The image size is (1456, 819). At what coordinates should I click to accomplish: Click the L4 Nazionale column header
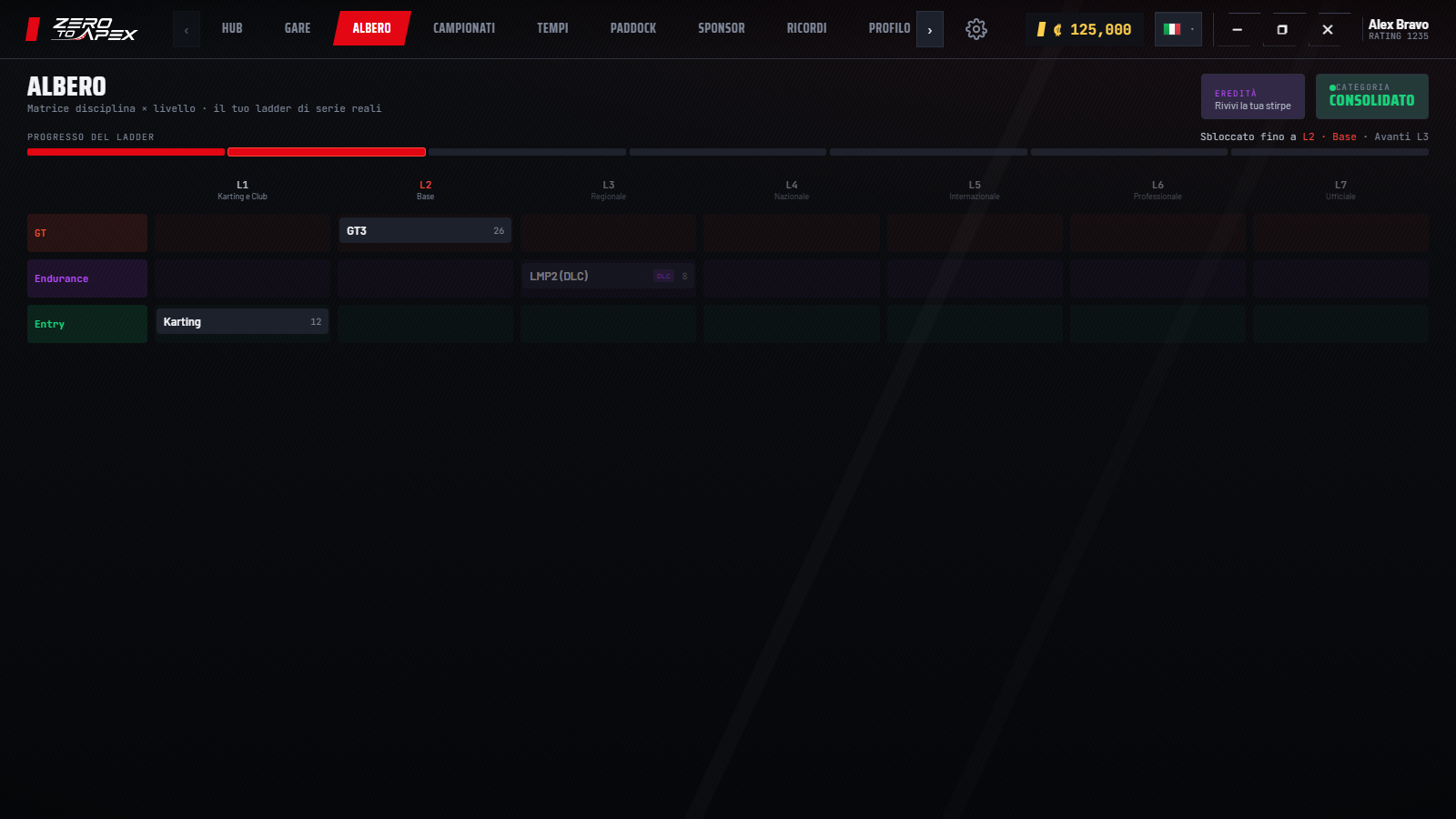tap(792, 190)
